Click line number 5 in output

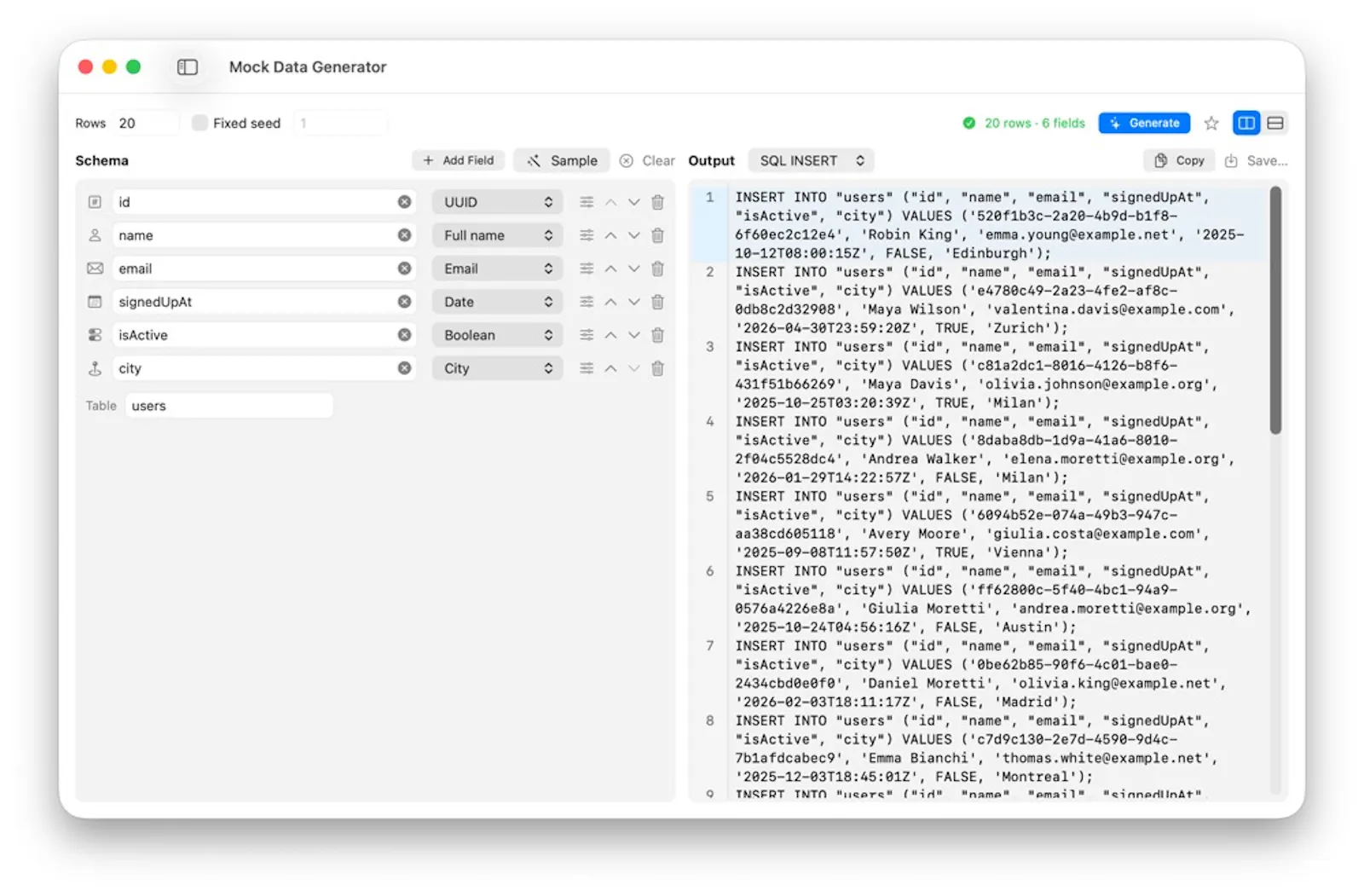coord(709,496)
